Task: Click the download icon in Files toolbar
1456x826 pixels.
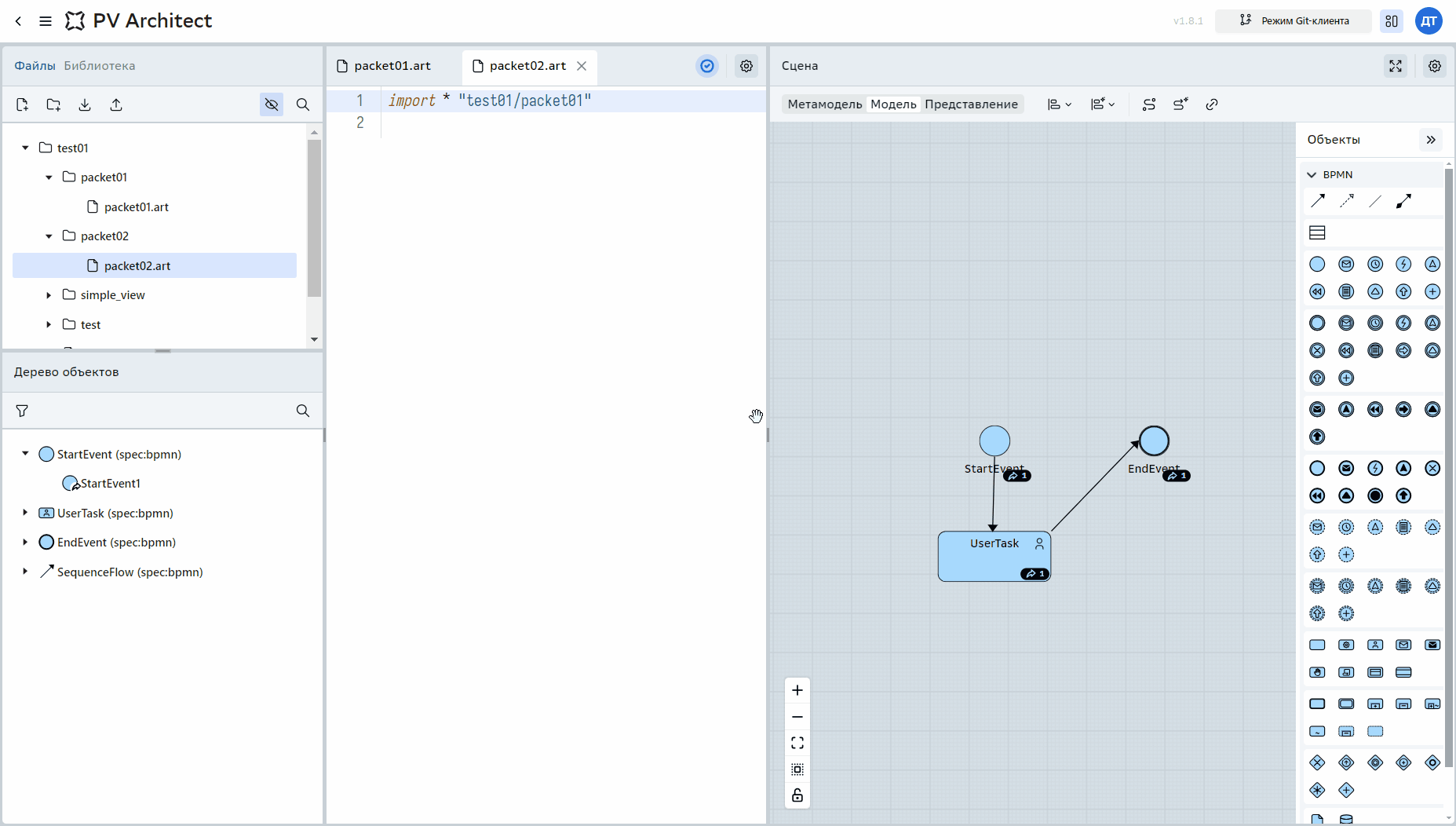Action: click(x=85, y=104)
